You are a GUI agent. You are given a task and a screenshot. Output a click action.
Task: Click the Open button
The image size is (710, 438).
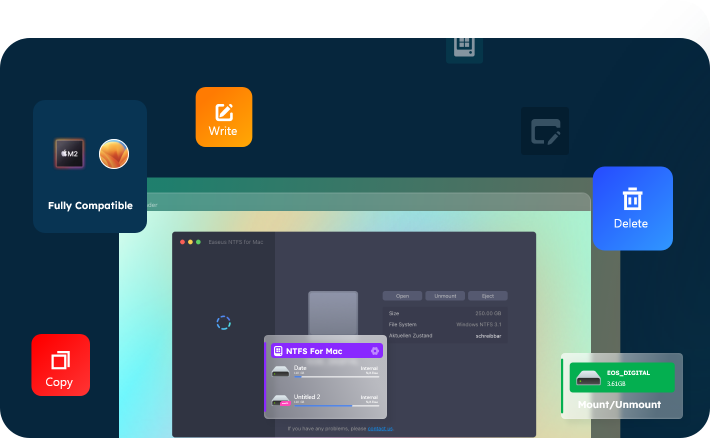click(x=402, y=296)
